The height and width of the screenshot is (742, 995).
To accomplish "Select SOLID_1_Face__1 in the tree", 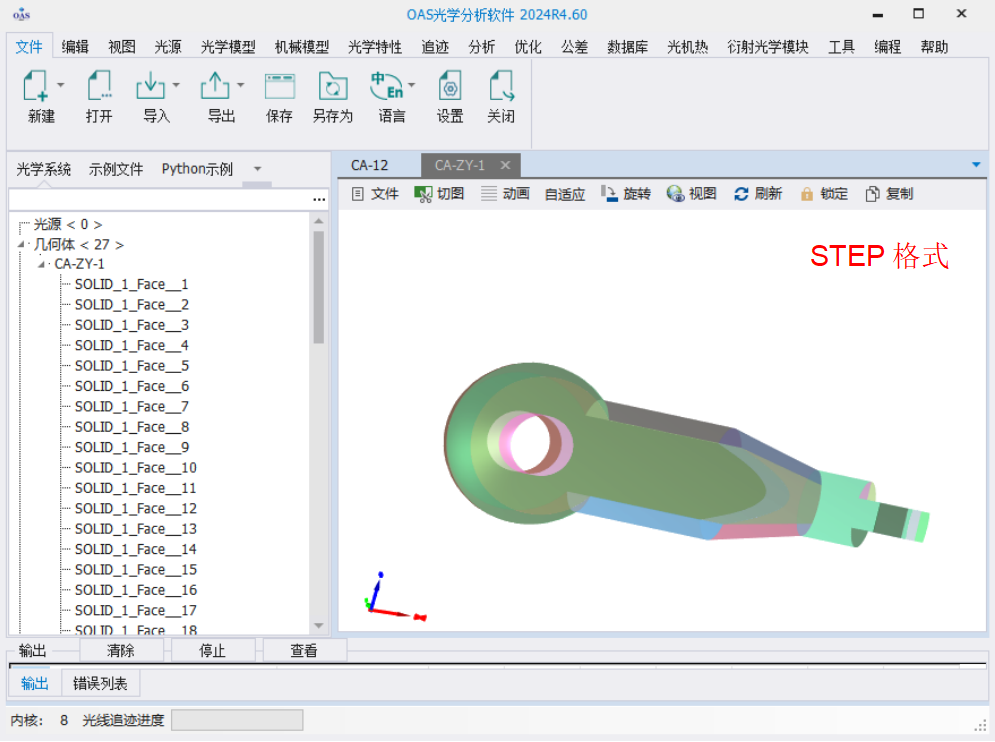I will (131, 284).
